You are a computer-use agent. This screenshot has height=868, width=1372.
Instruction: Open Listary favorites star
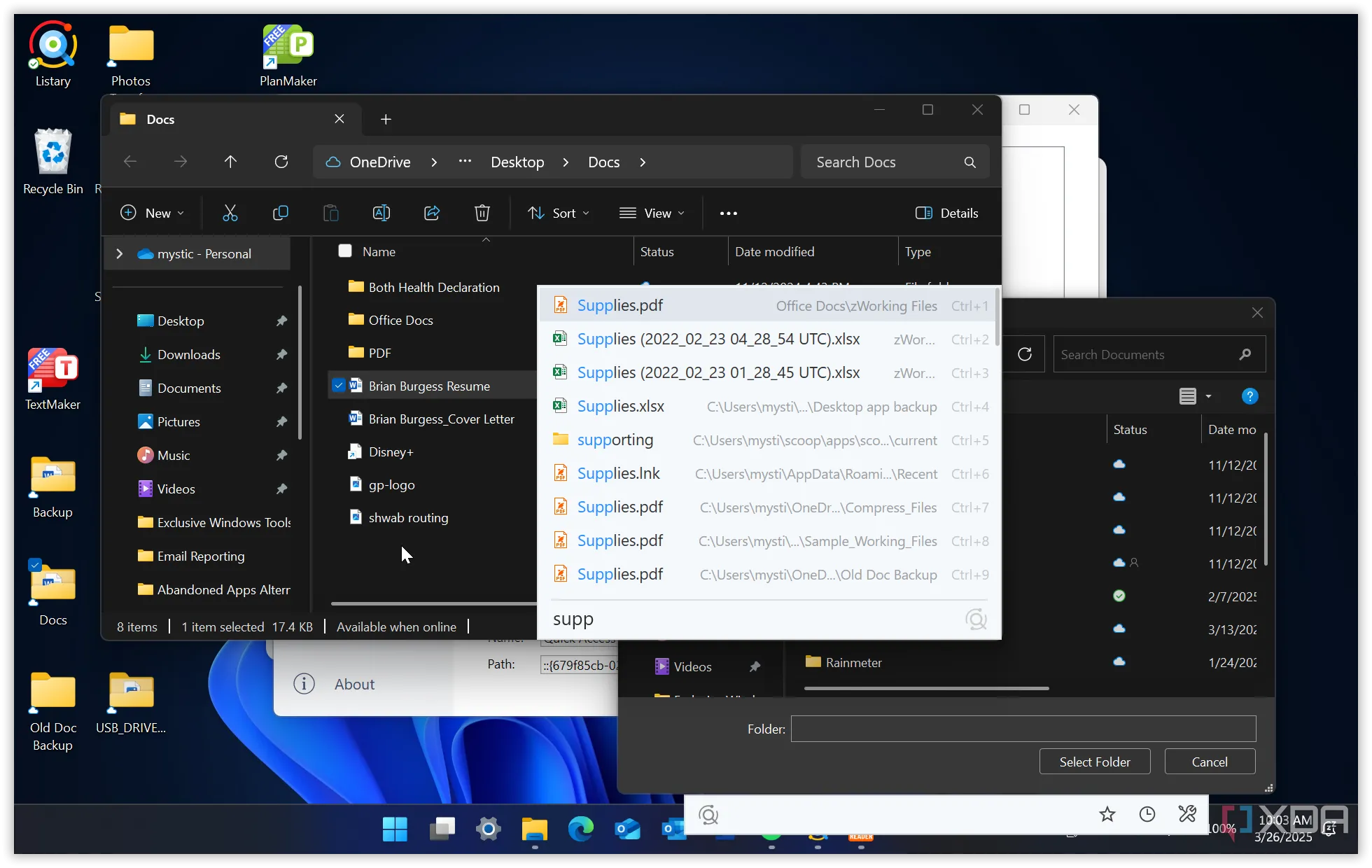[x=1107, y=814]
